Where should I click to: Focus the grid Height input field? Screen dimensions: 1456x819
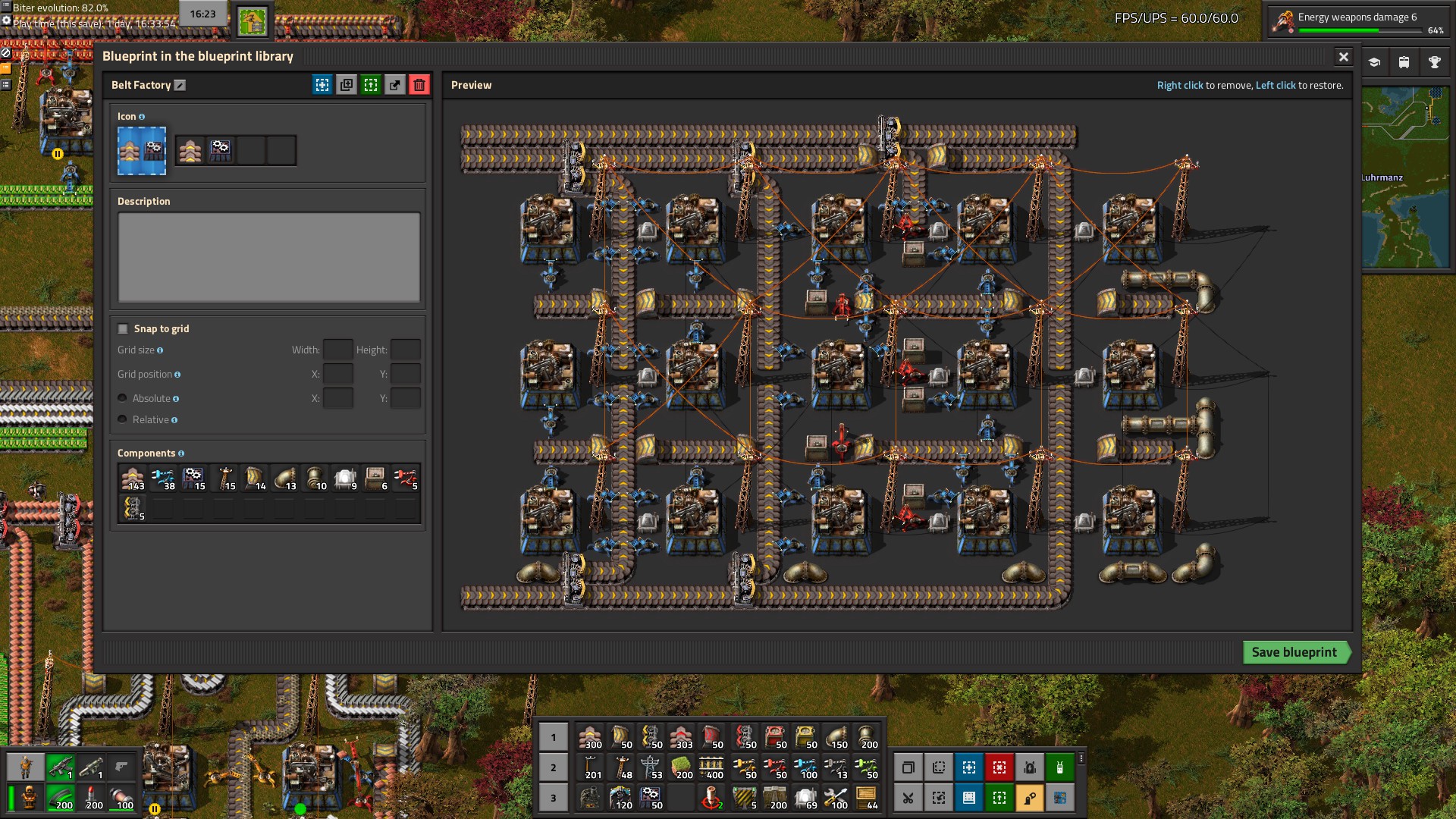(406, 350)
